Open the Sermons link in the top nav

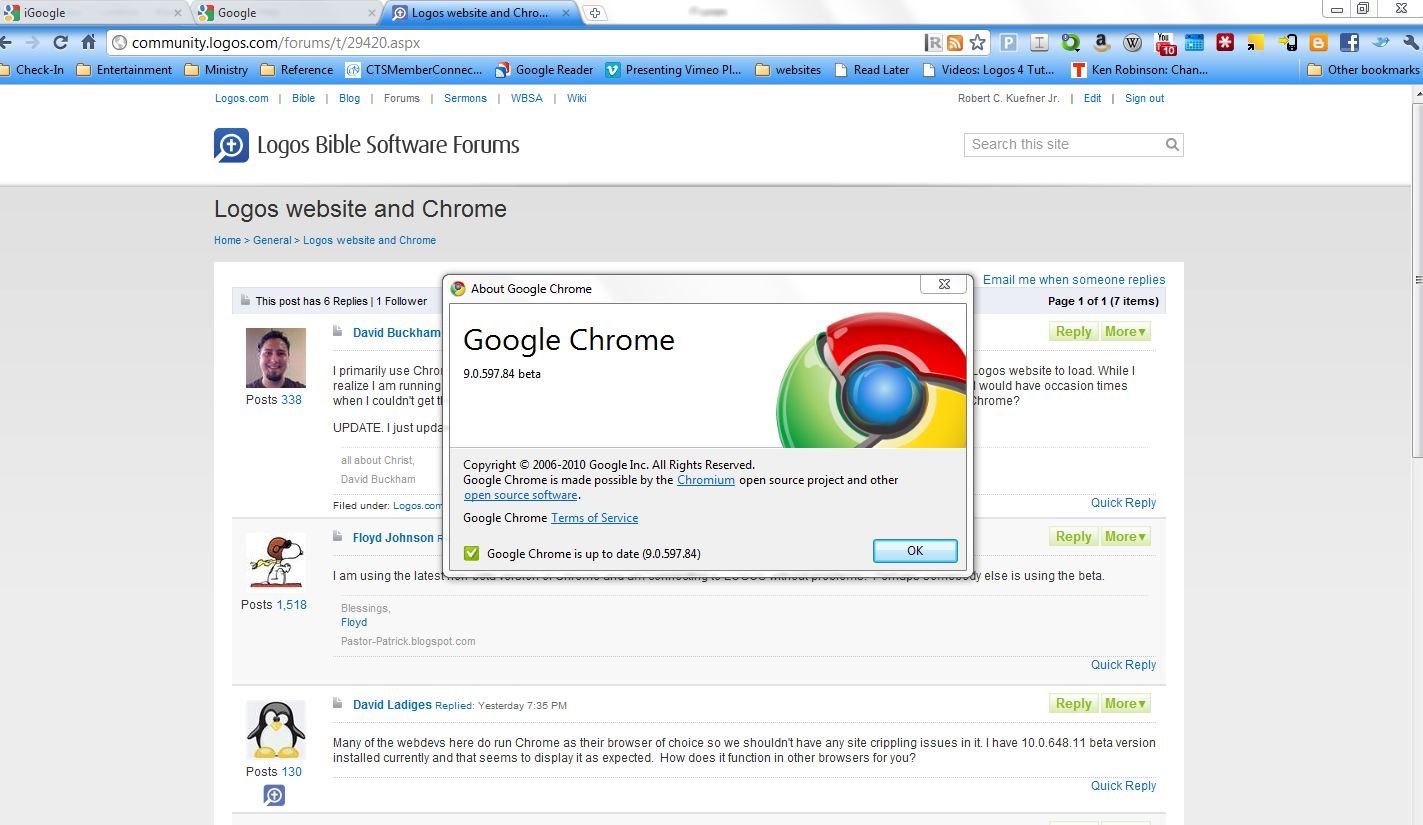click(465, 98)
